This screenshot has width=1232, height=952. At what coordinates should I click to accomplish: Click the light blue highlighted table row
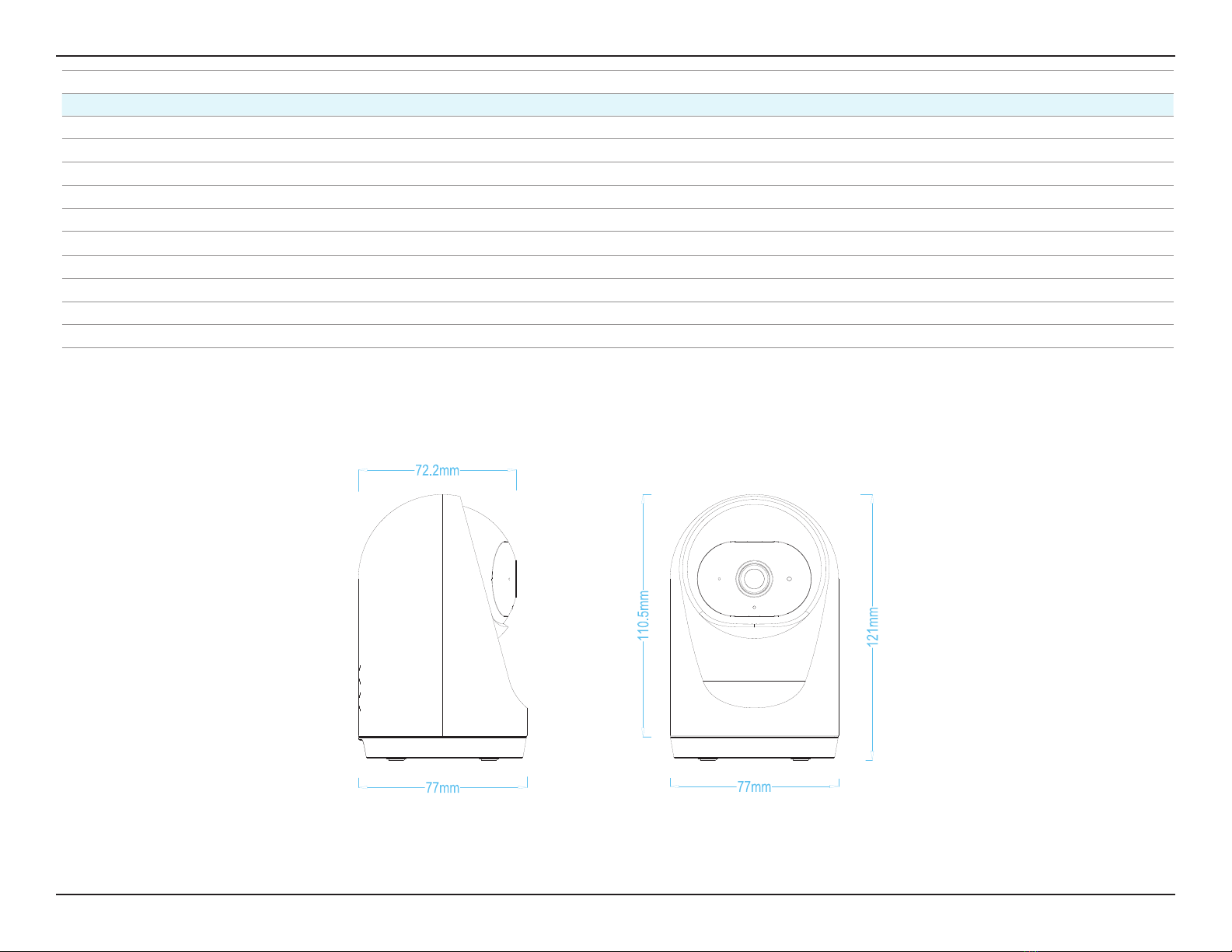point(617,105)
